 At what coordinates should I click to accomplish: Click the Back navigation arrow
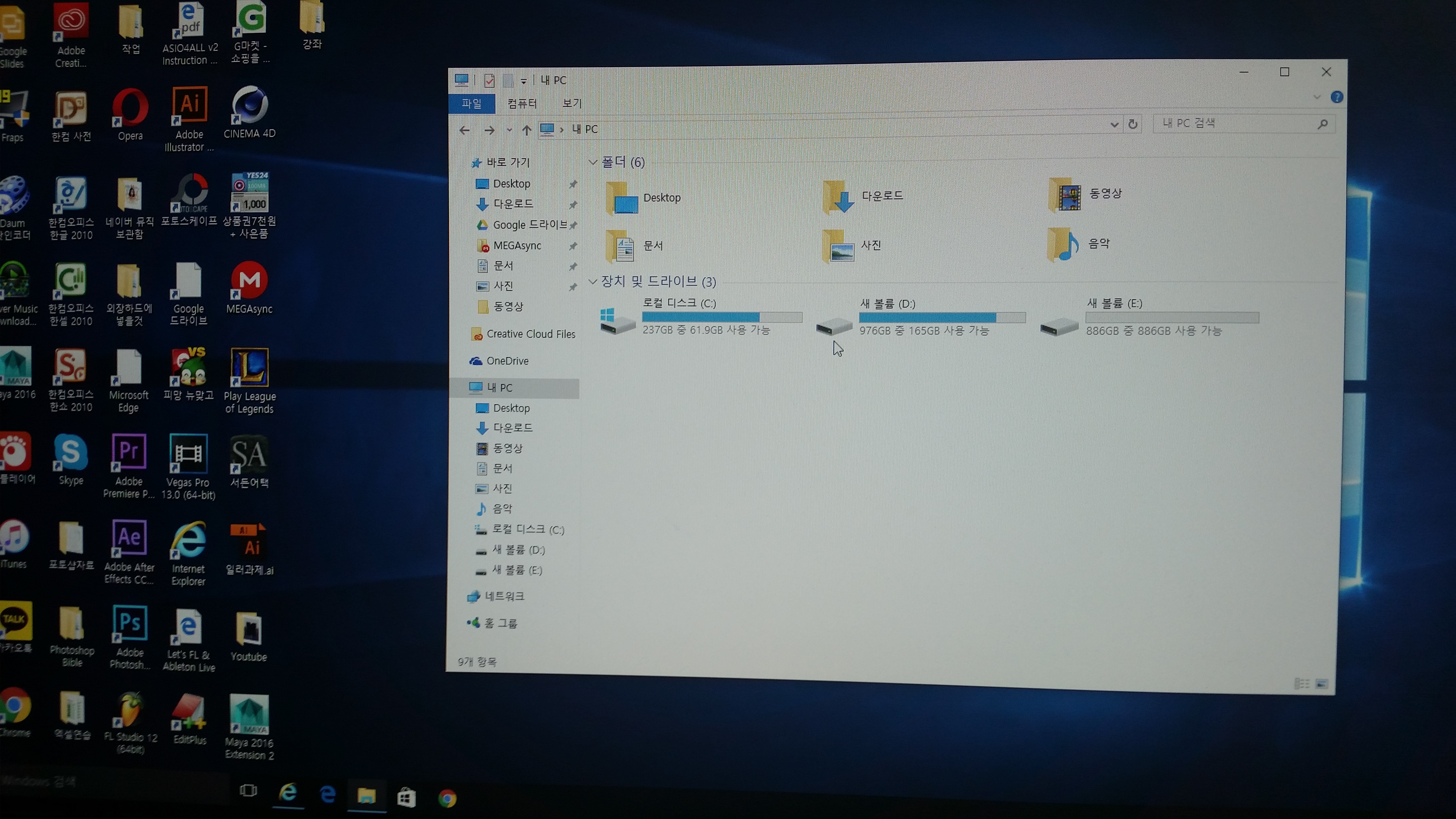click(465, 130)
